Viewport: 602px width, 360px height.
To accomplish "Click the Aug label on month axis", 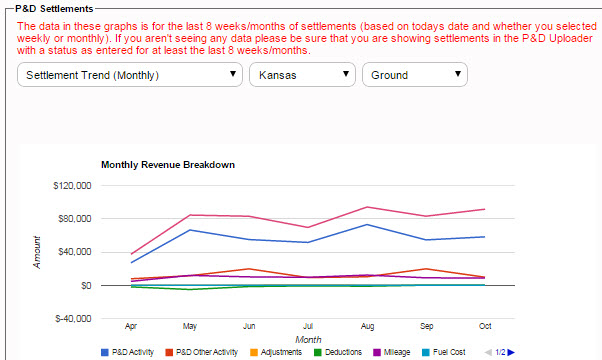I will point(367,326).
